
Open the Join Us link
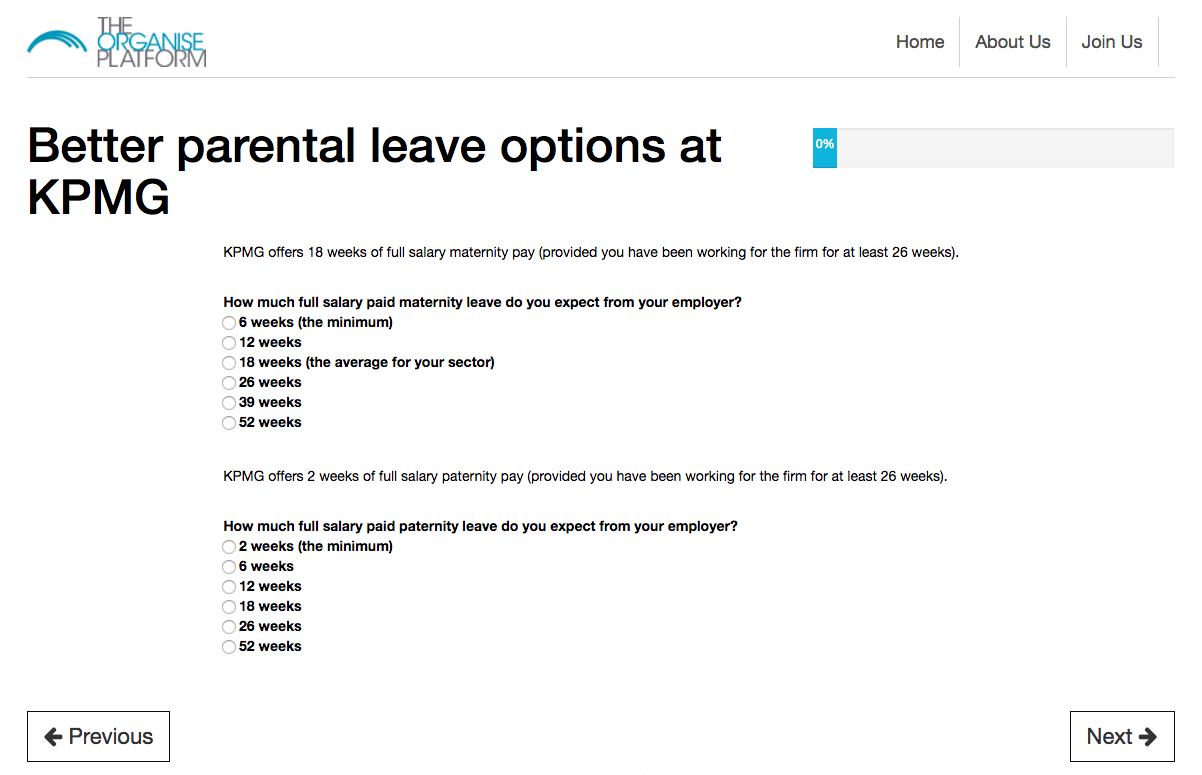[x=1111, y=42]
